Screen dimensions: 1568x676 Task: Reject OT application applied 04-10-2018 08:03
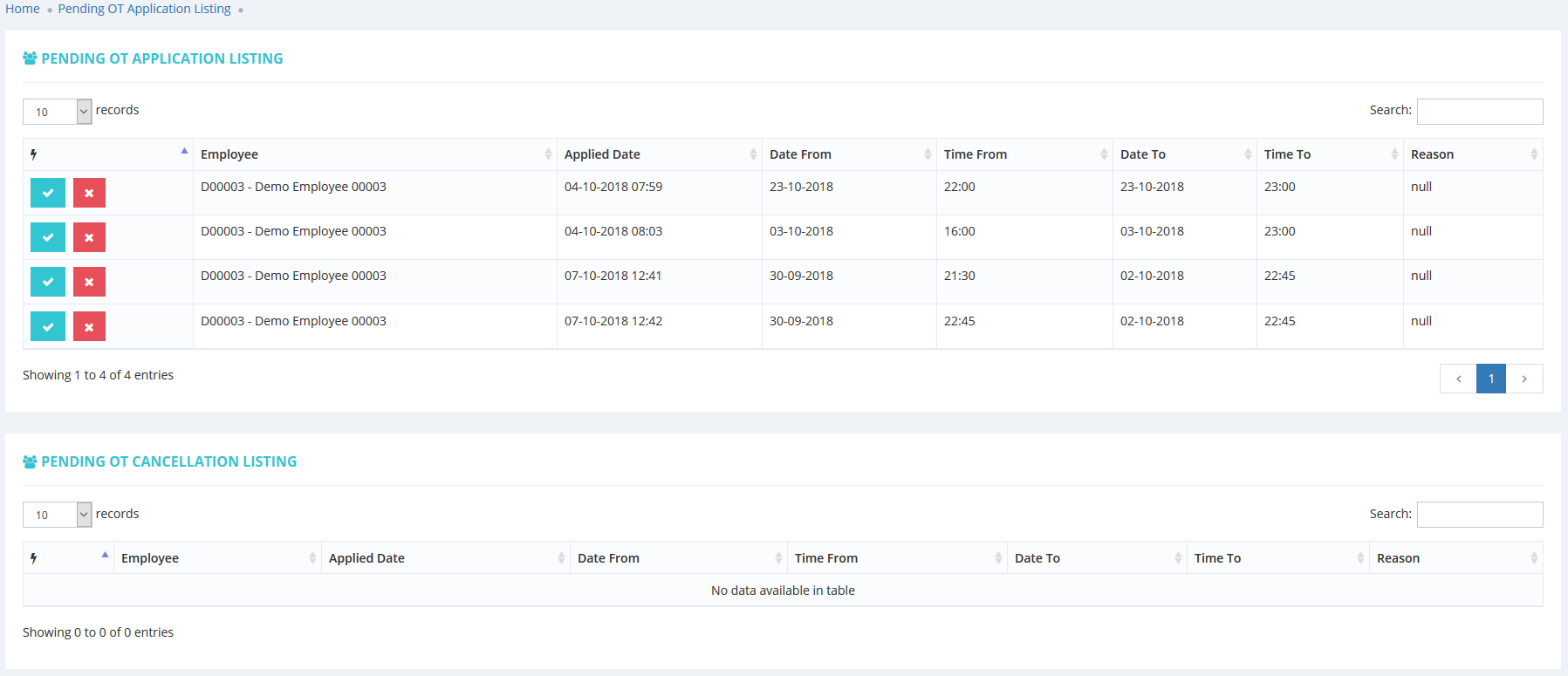point(89,237)
